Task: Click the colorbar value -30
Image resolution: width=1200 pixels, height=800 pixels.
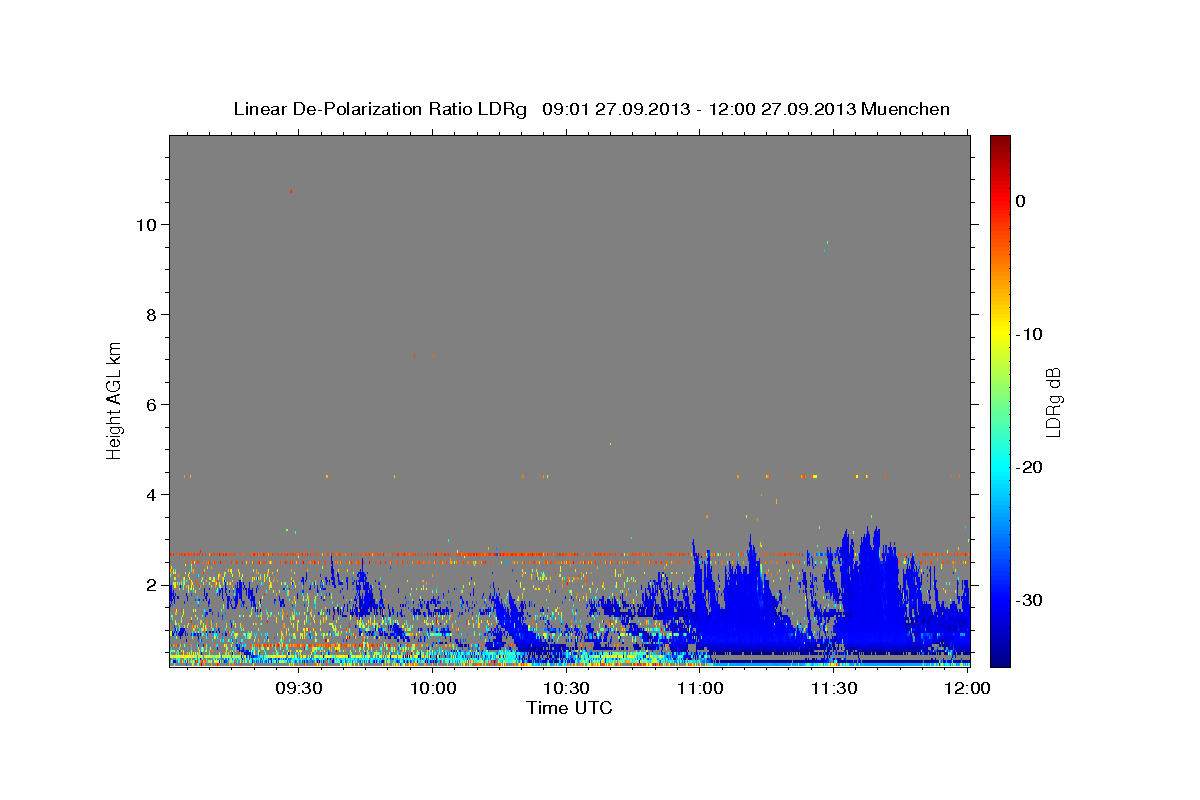Action: [1028, 600]
